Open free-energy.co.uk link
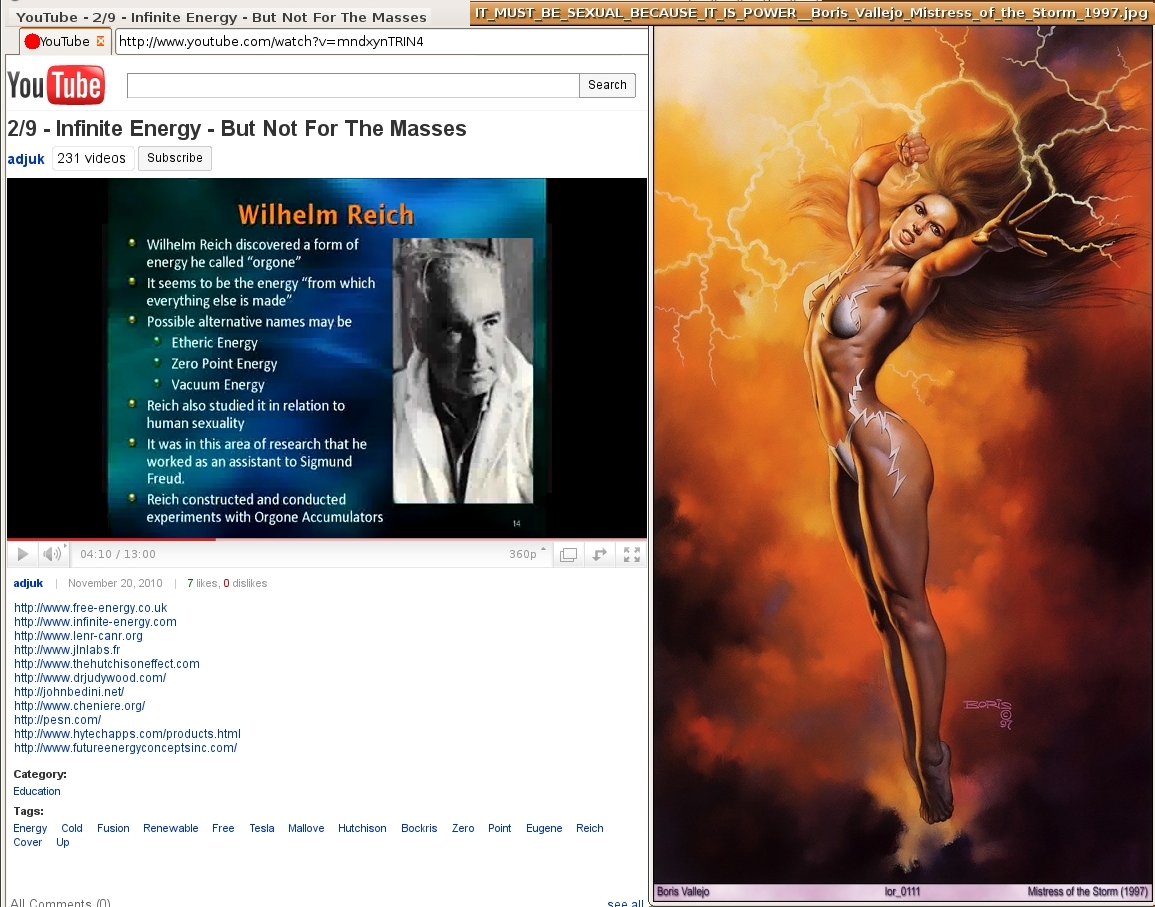The height and width of the screenshot is (907, 1155). [91, 608]
